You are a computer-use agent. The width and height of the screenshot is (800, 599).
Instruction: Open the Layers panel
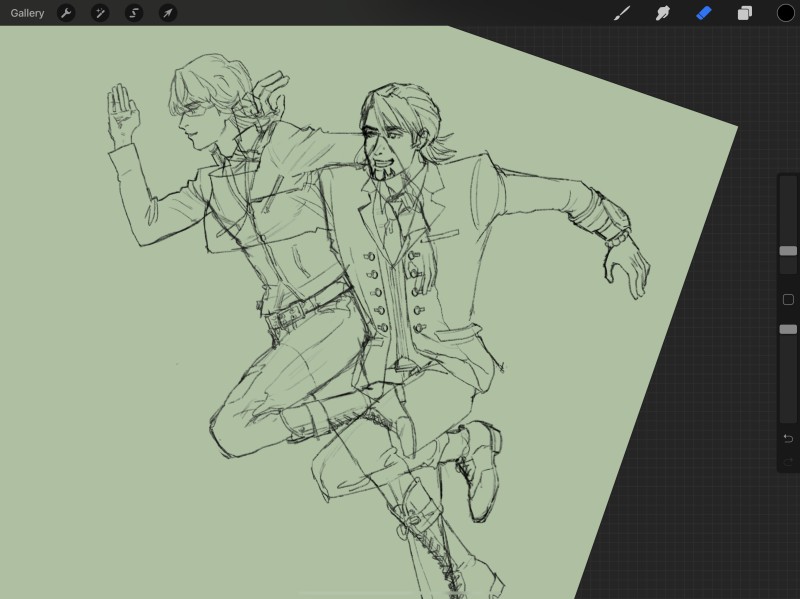pos(745,13)
